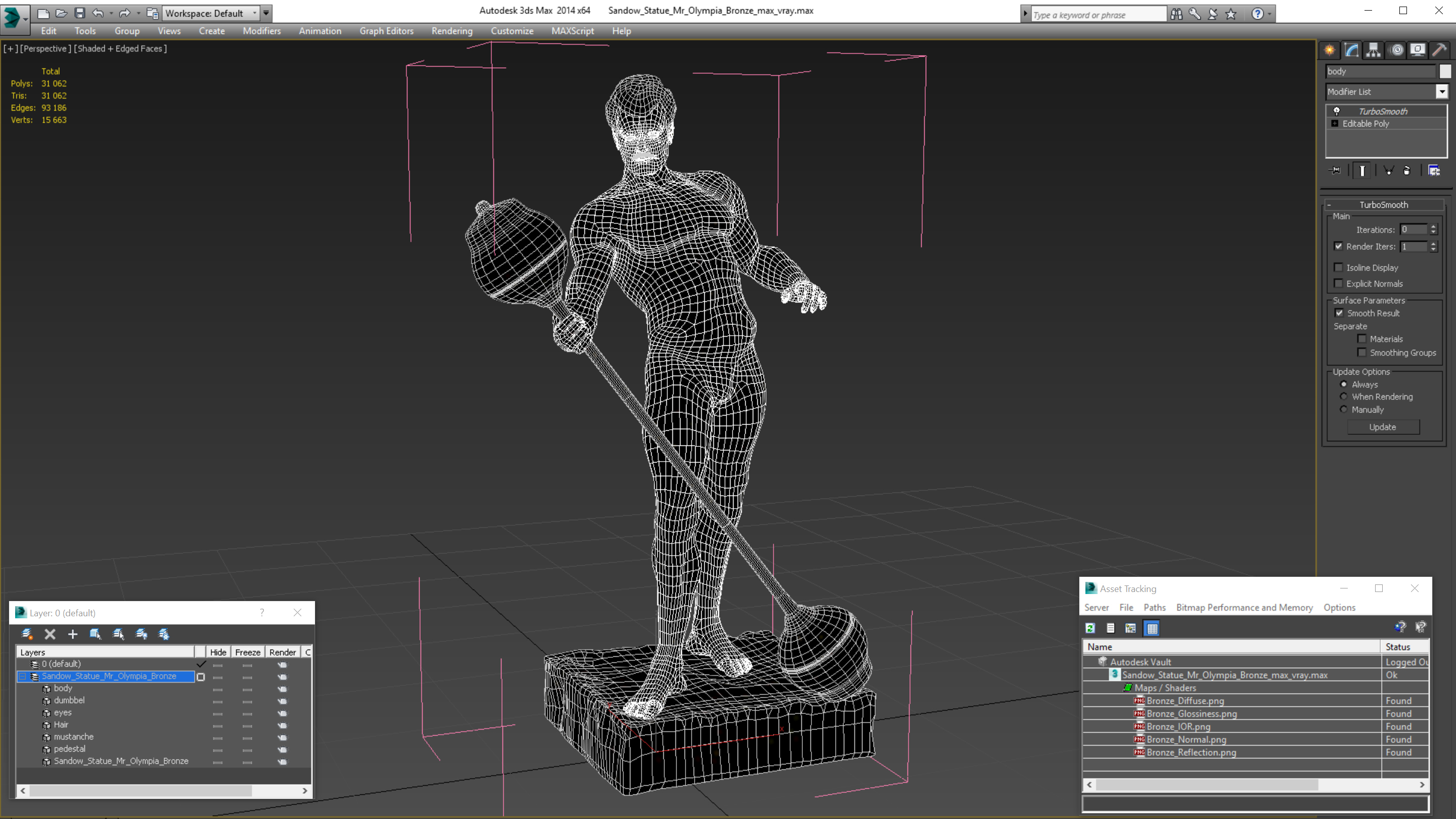Click Select Highlighted Objects and Layers icon
Screen dimensions: 1456x819
(x=96, y=634)
